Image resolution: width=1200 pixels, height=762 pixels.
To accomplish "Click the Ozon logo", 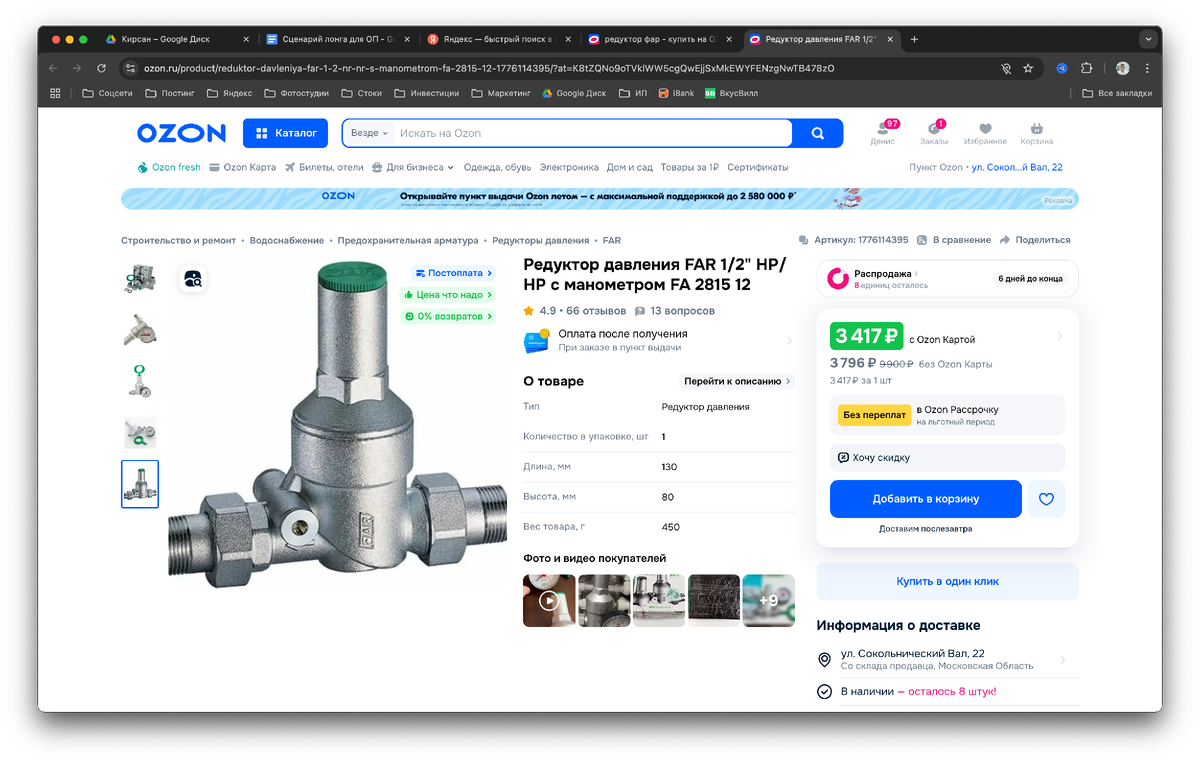I will [181, 133].
